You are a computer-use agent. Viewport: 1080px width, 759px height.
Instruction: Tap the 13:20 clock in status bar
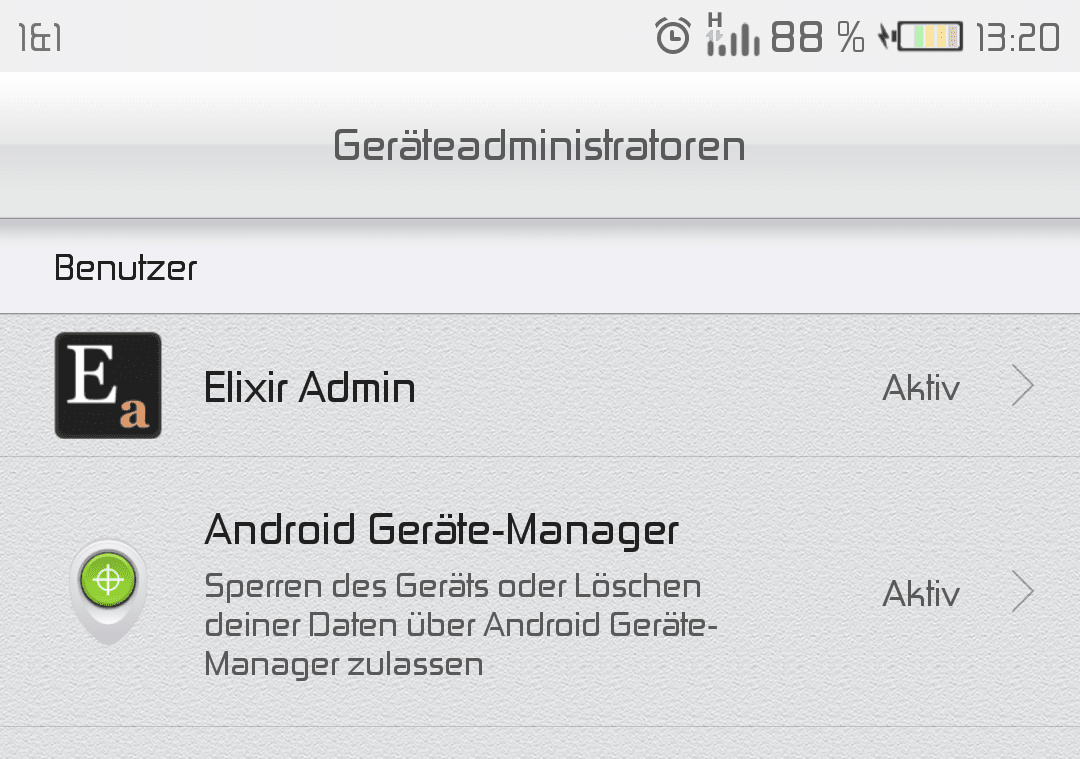(x=1017, y=37)
